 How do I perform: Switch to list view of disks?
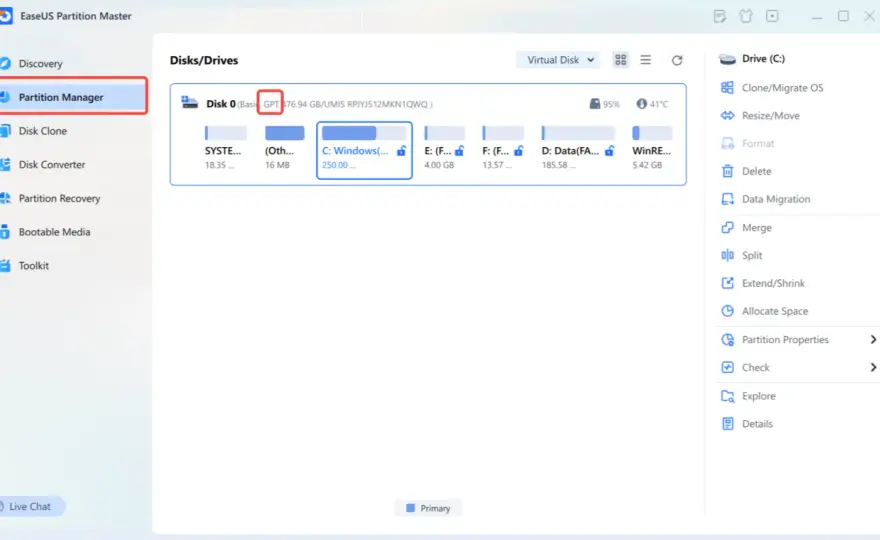coord(645,60)
